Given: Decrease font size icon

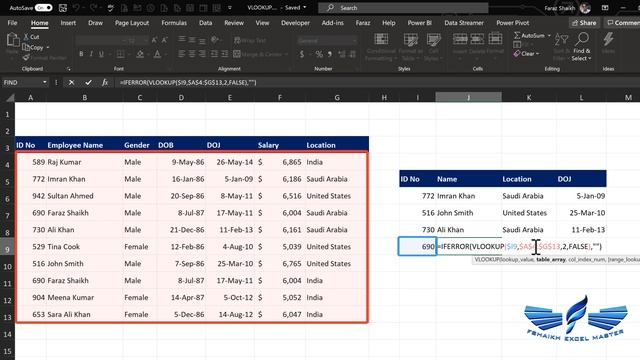Looking at the screenshot, I should (164, 40).
